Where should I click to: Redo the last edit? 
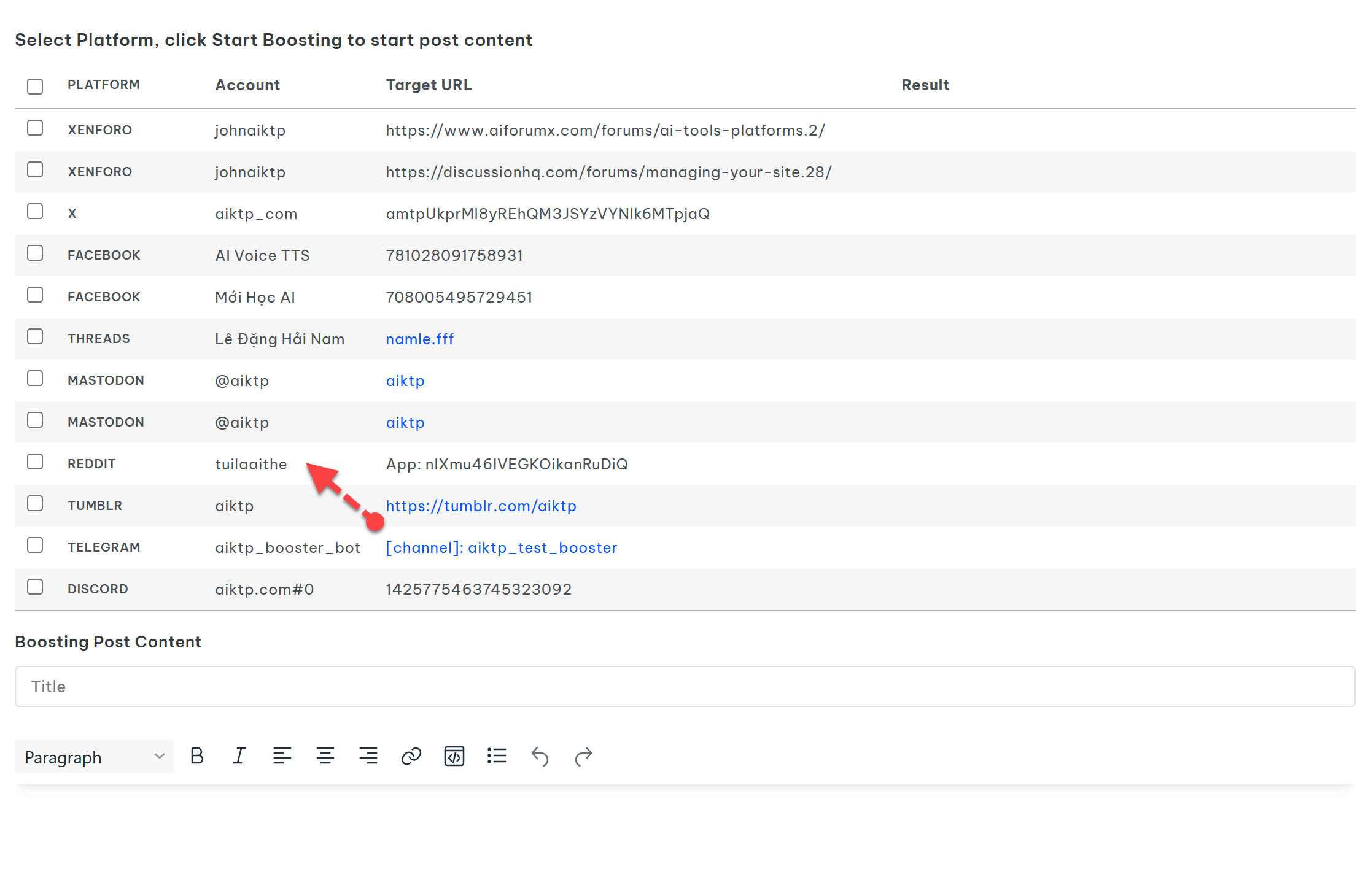(583, 756)
